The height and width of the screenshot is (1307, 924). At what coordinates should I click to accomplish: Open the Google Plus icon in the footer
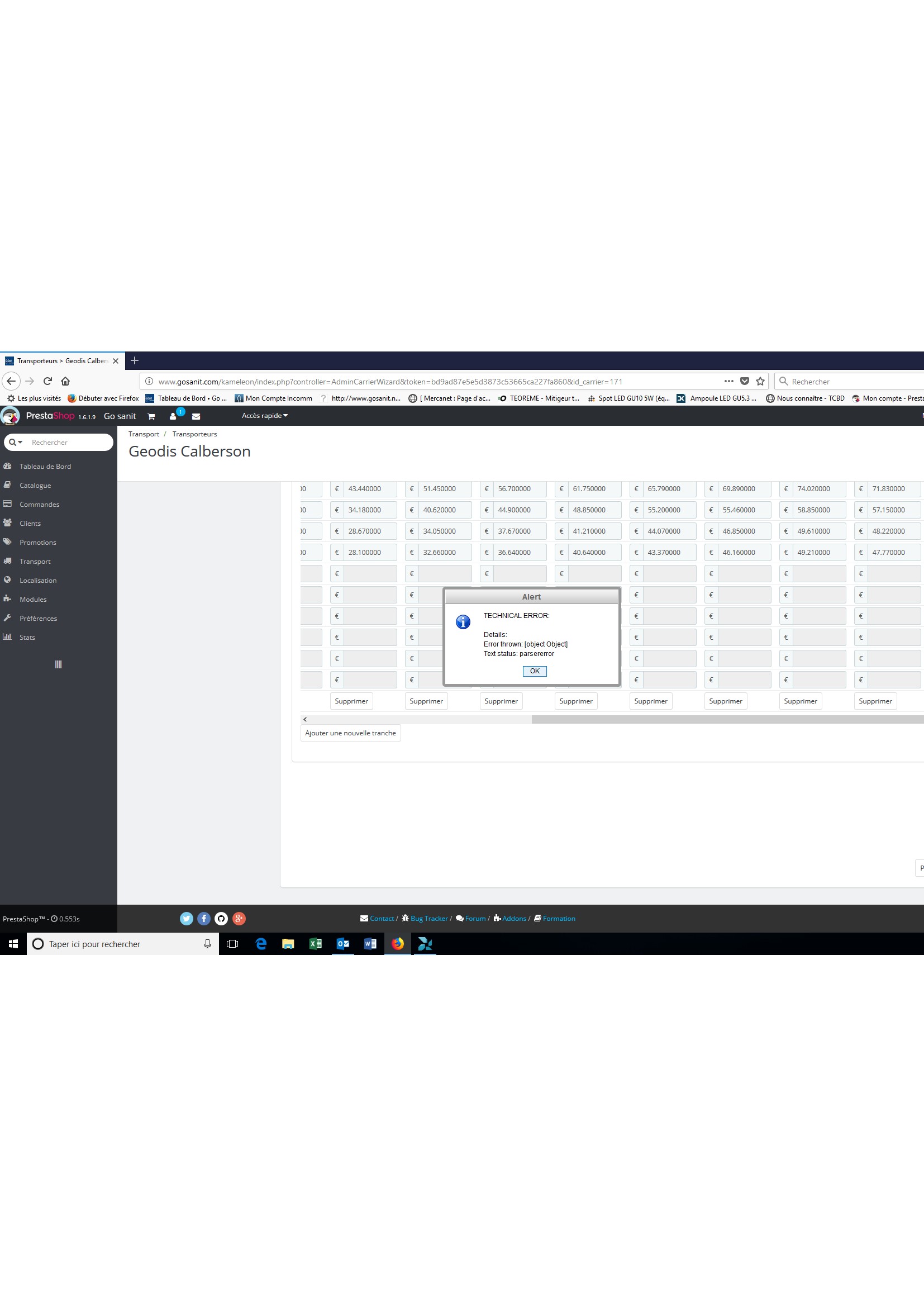pyautogui.click(x=239, y=918)
